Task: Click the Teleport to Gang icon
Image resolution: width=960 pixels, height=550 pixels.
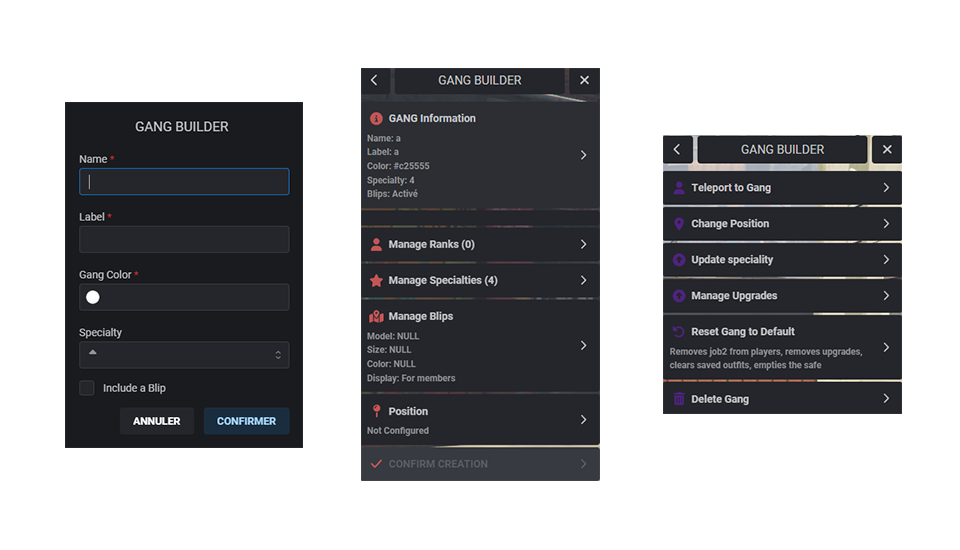Action: pyautogui.click(x=679, y=188)
